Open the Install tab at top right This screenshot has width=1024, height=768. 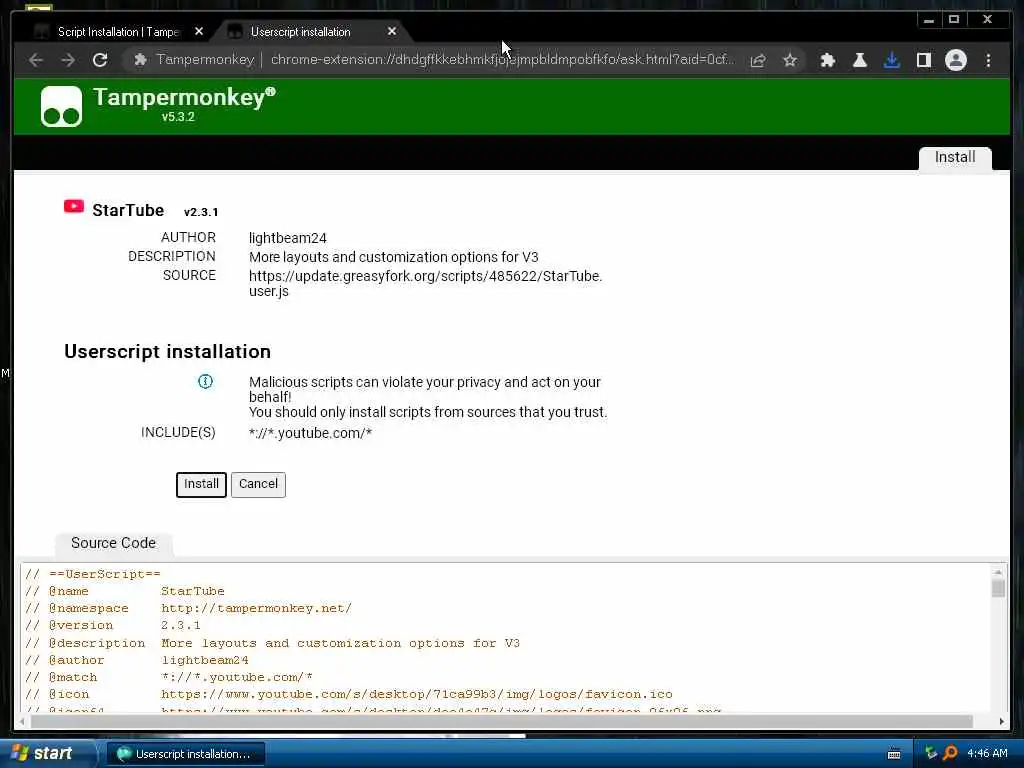tap(955, 157)
